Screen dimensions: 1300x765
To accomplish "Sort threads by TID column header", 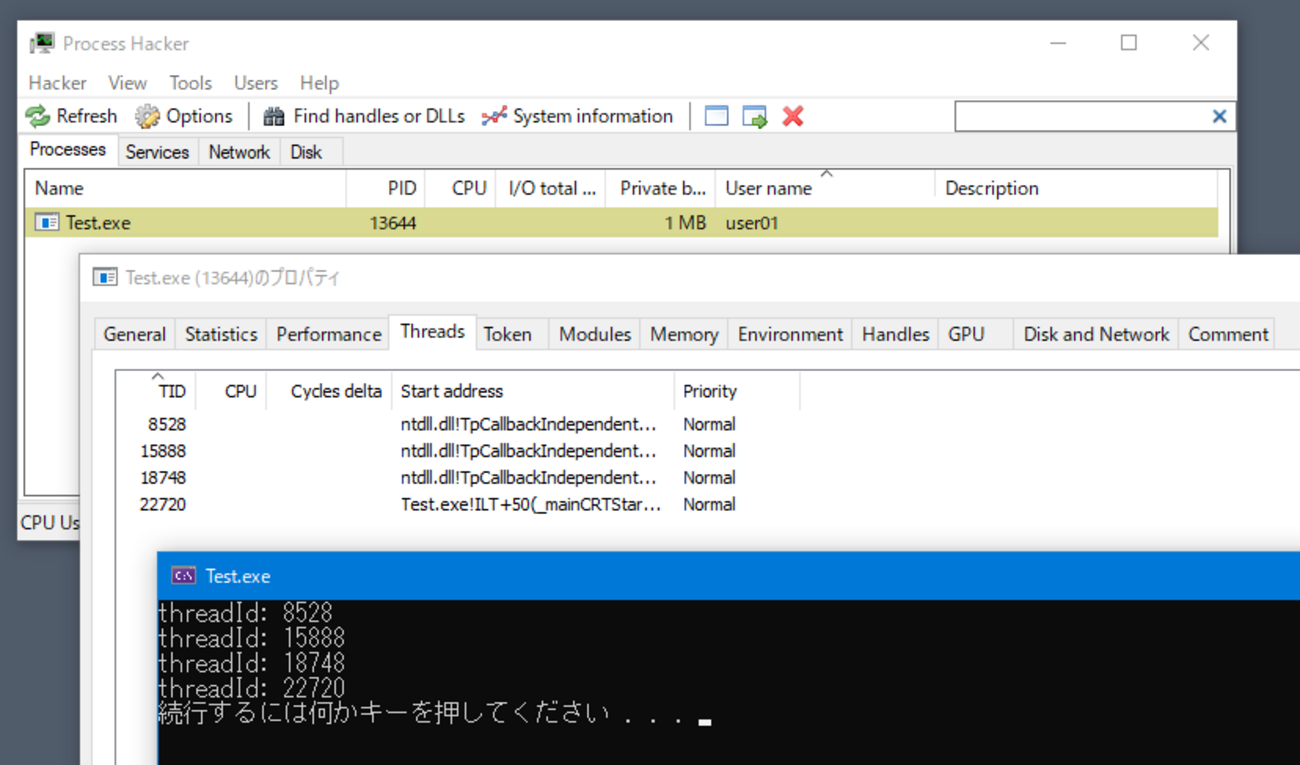I will (156, 391).
